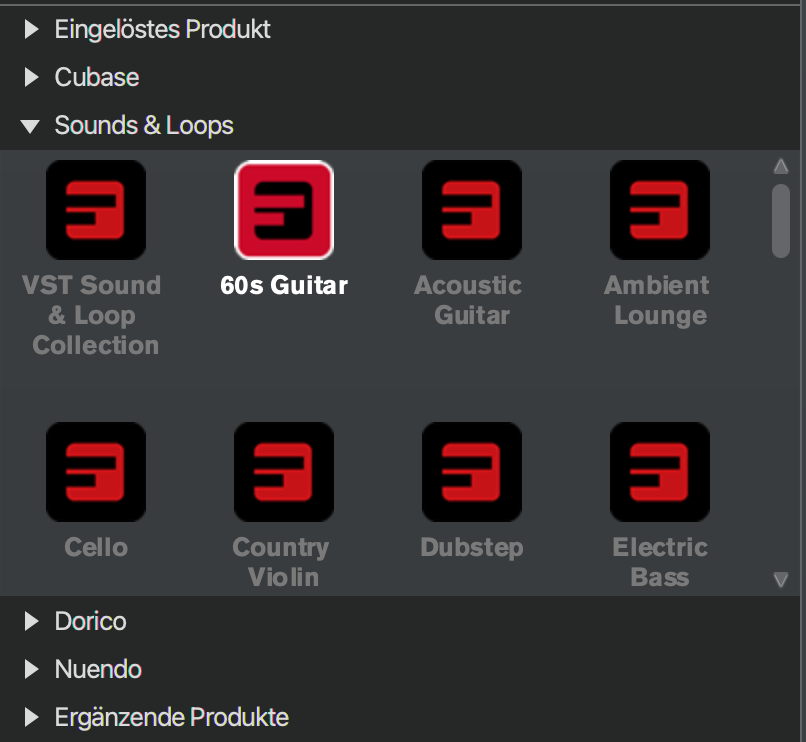Select the Electric Bass icon

pos(660,472)
